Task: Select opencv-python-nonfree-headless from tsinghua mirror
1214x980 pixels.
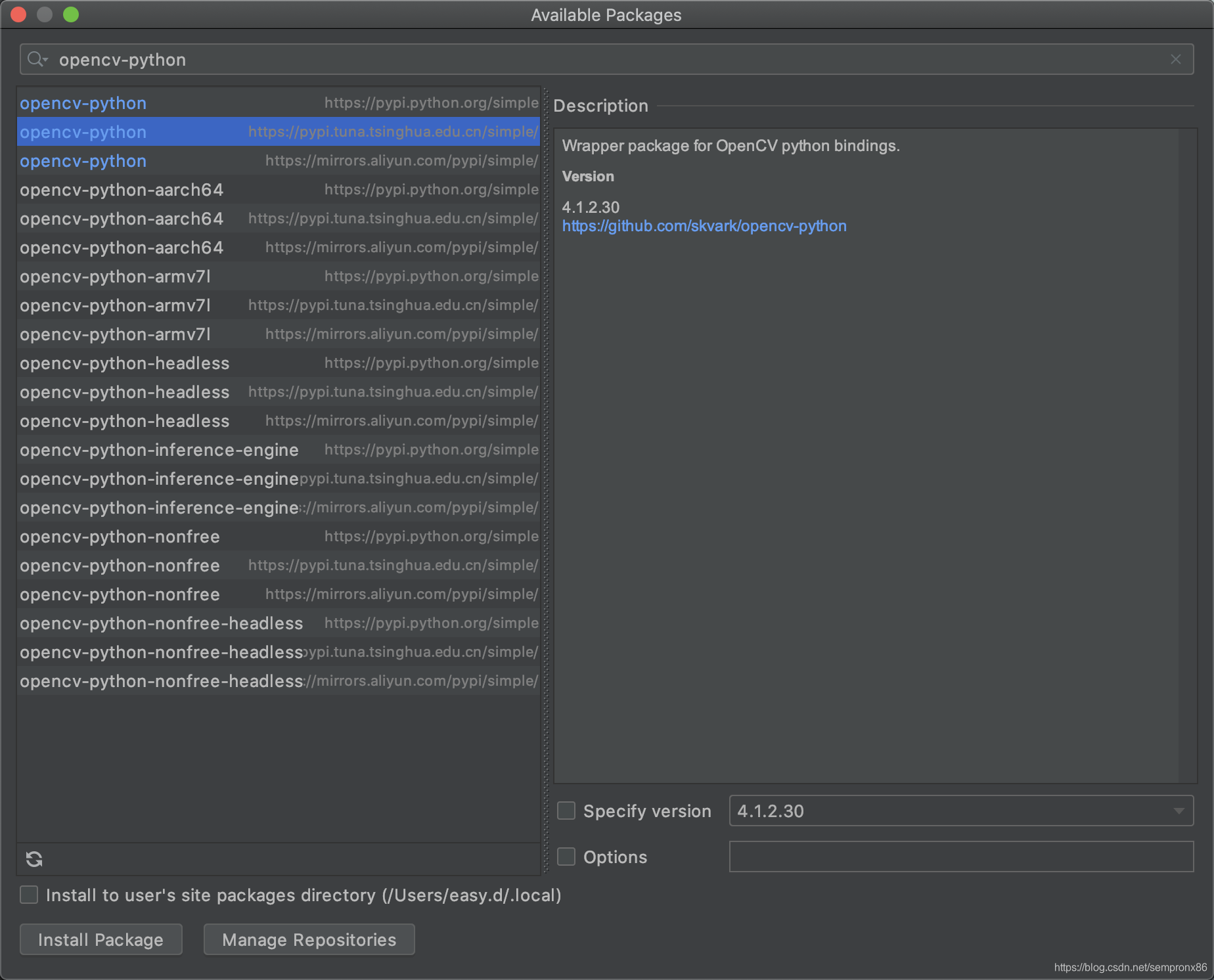Action: point(279,652)
